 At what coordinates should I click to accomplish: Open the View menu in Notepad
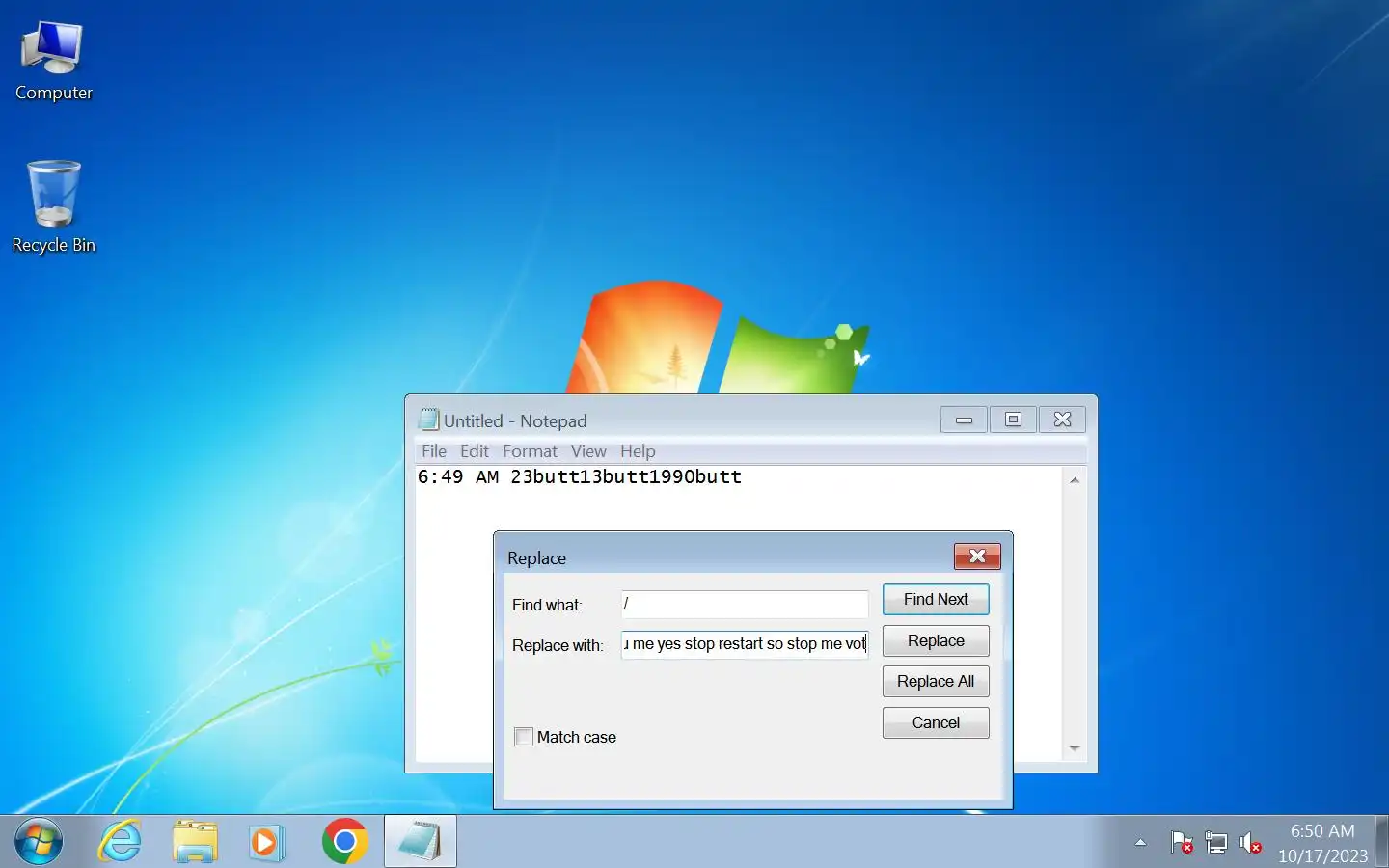click(x=588, y=451)
